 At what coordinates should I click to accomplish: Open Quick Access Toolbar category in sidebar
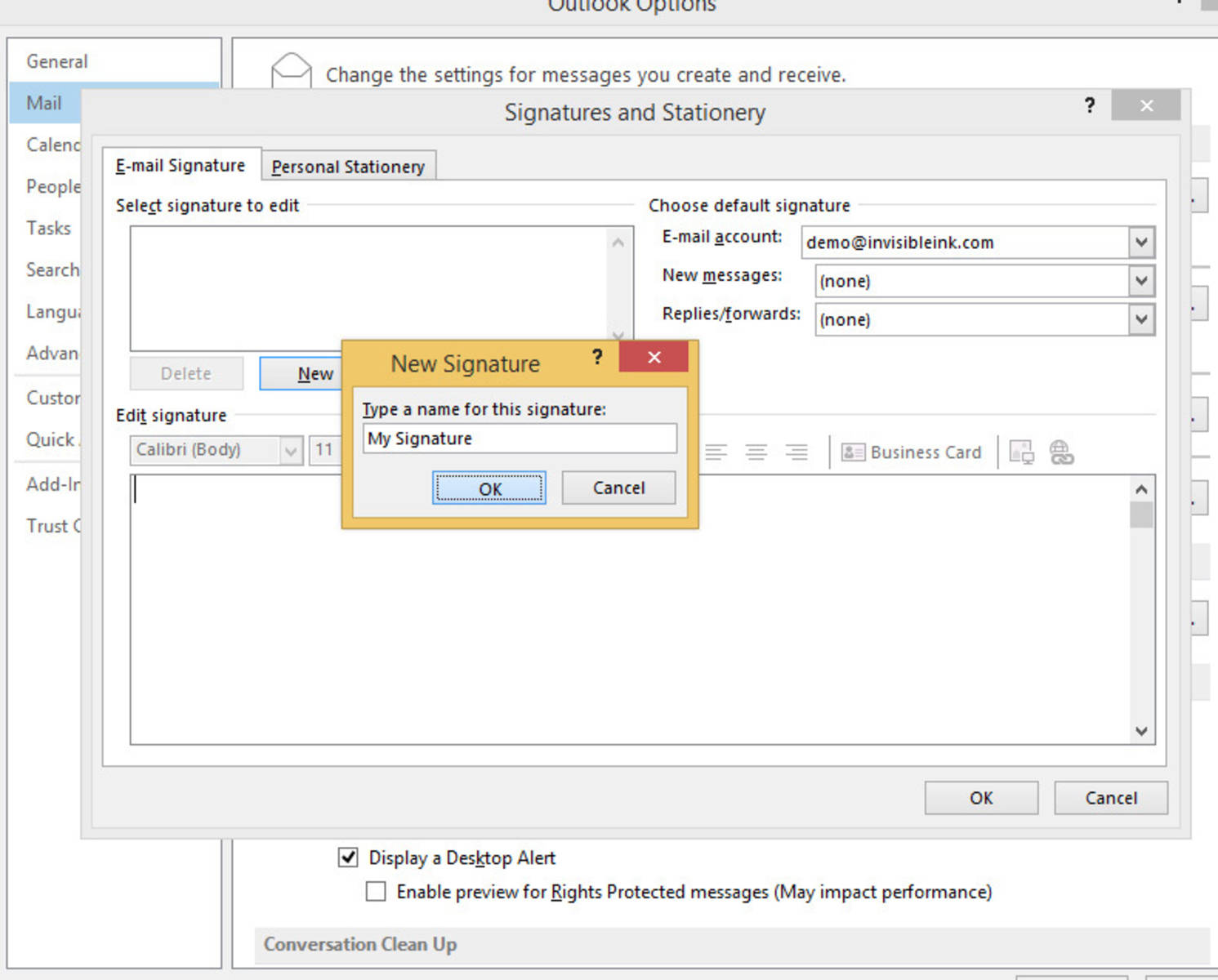pos(52,439)
